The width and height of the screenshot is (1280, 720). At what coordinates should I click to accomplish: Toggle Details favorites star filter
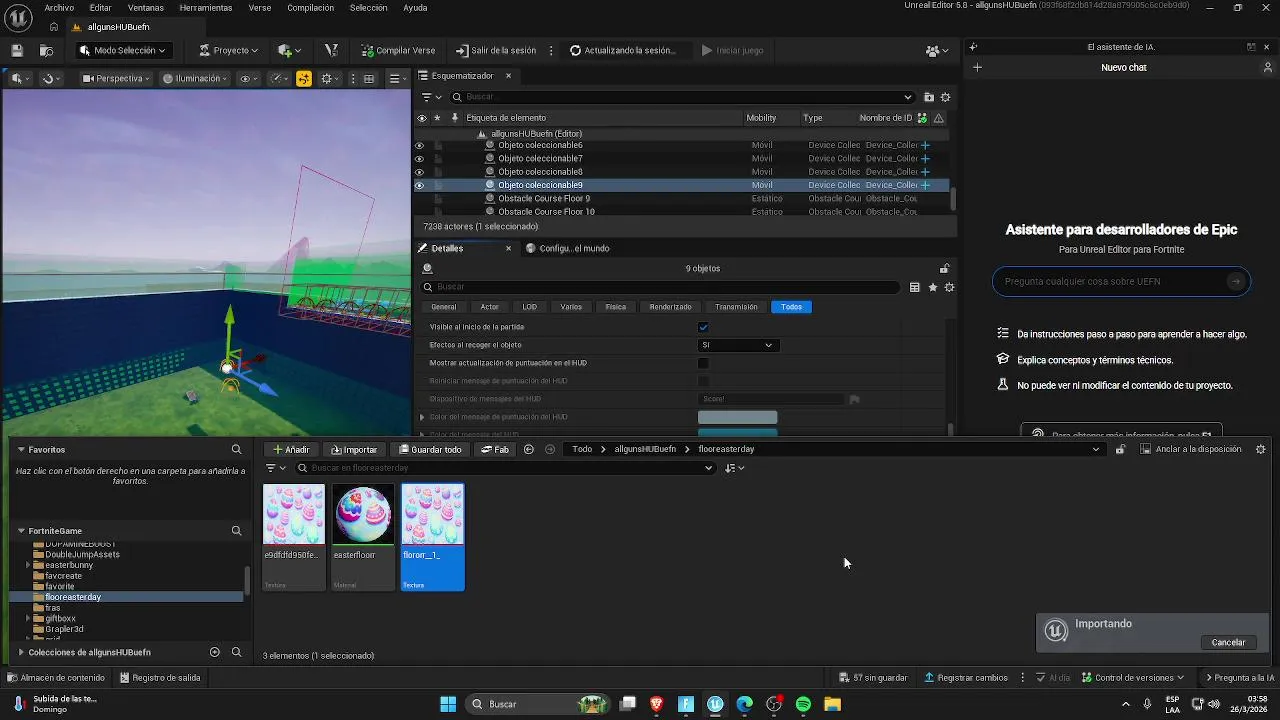[x=932, y=287]
